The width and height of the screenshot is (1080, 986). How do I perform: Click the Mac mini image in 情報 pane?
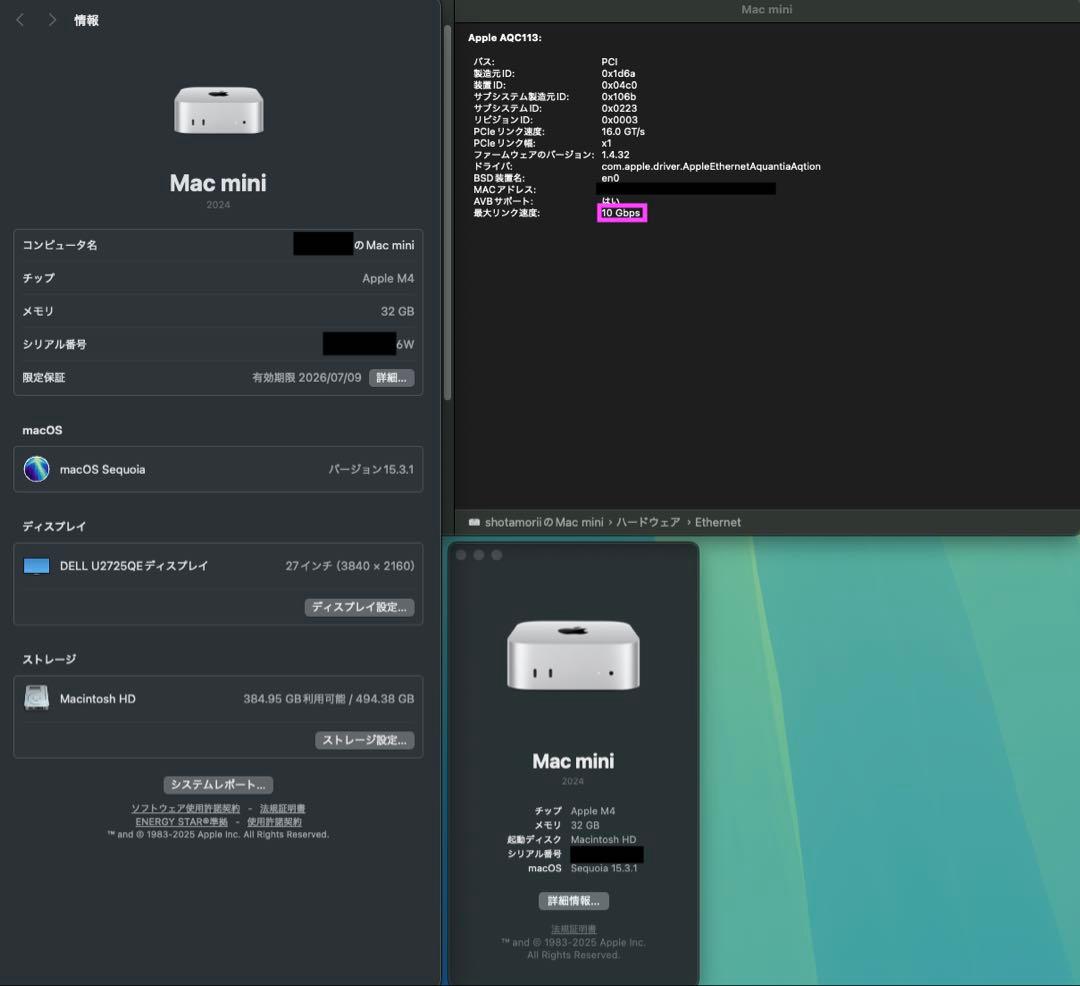218,110
